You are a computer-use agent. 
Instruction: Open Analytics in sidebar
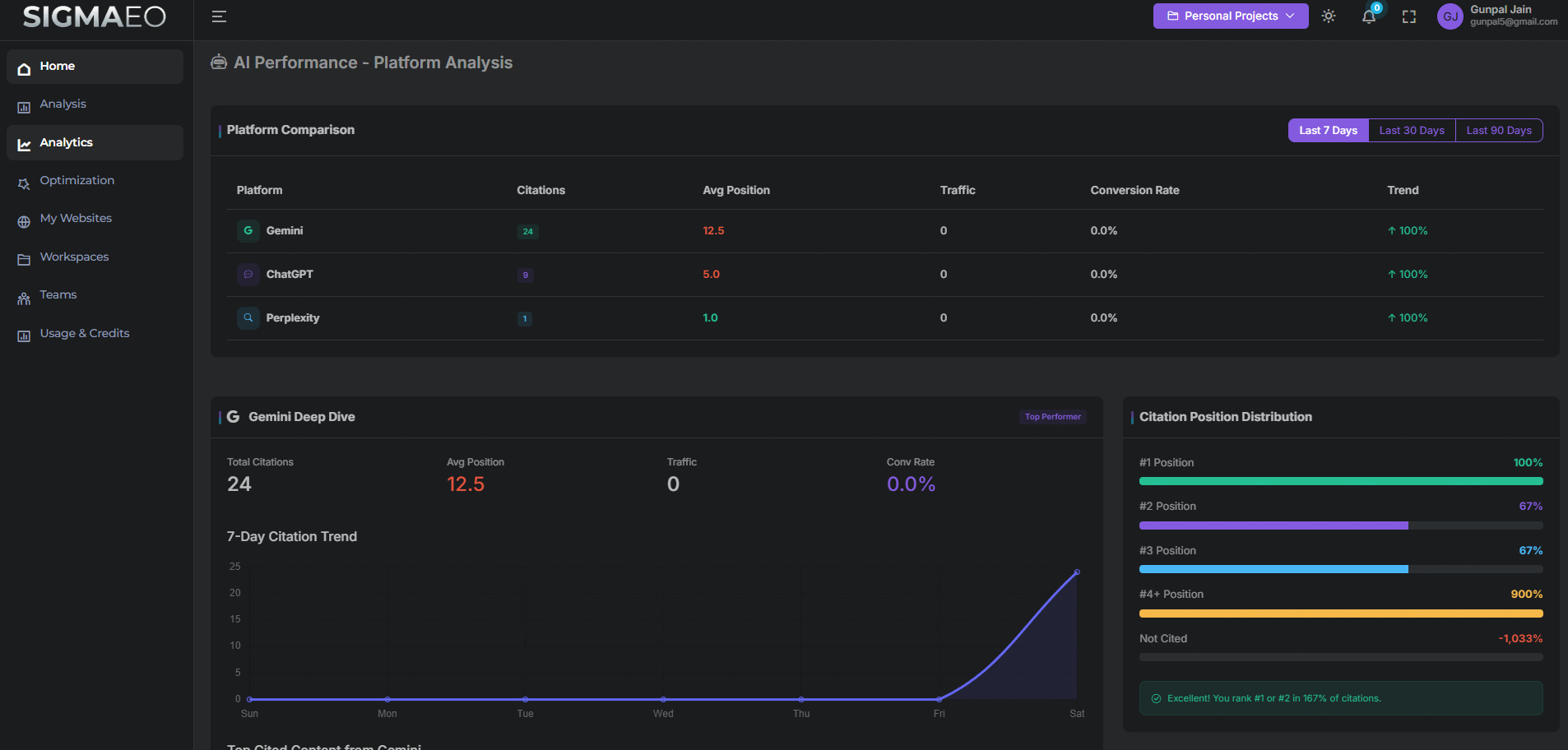coord(95,143)
